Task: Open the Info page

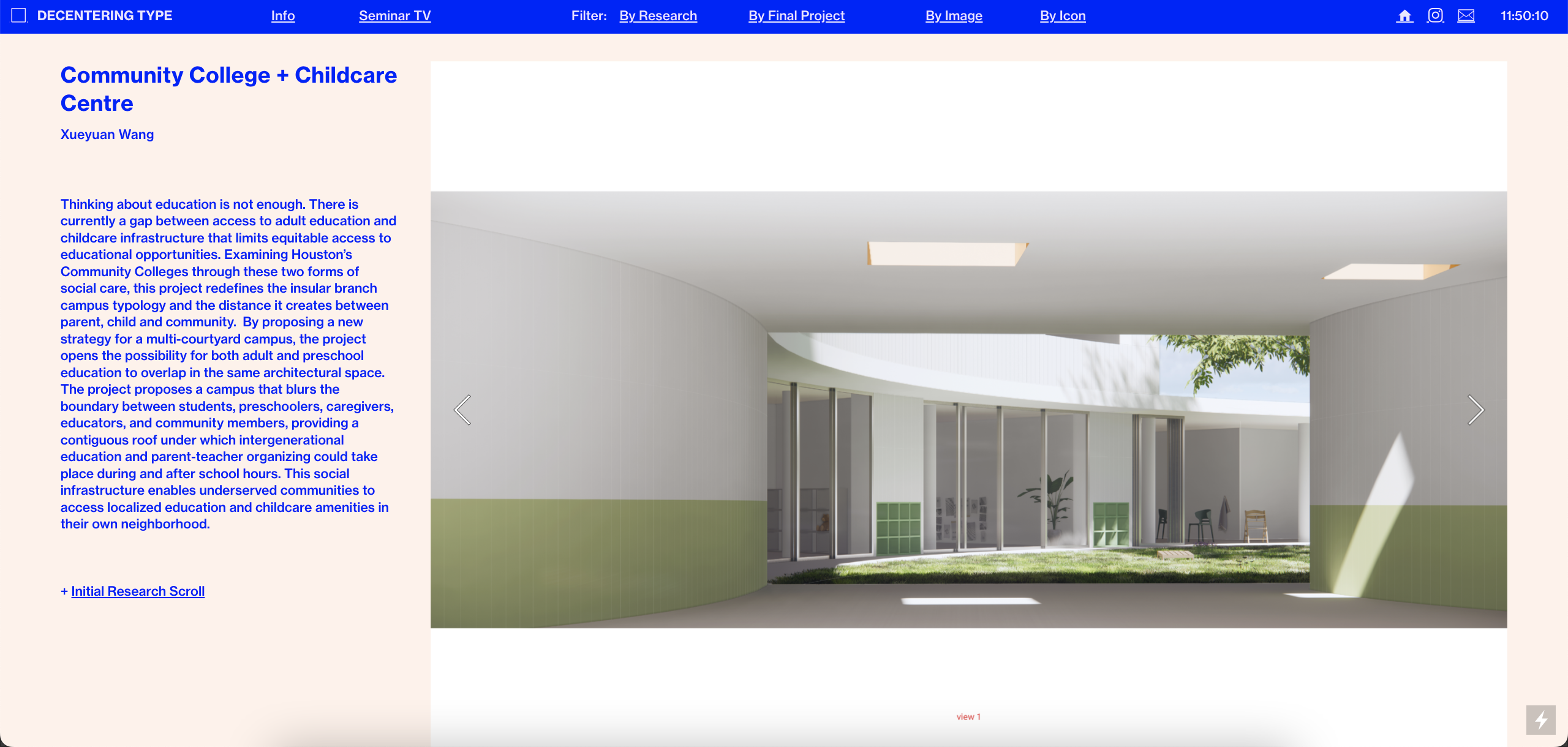Action: [x=283, y=16]
